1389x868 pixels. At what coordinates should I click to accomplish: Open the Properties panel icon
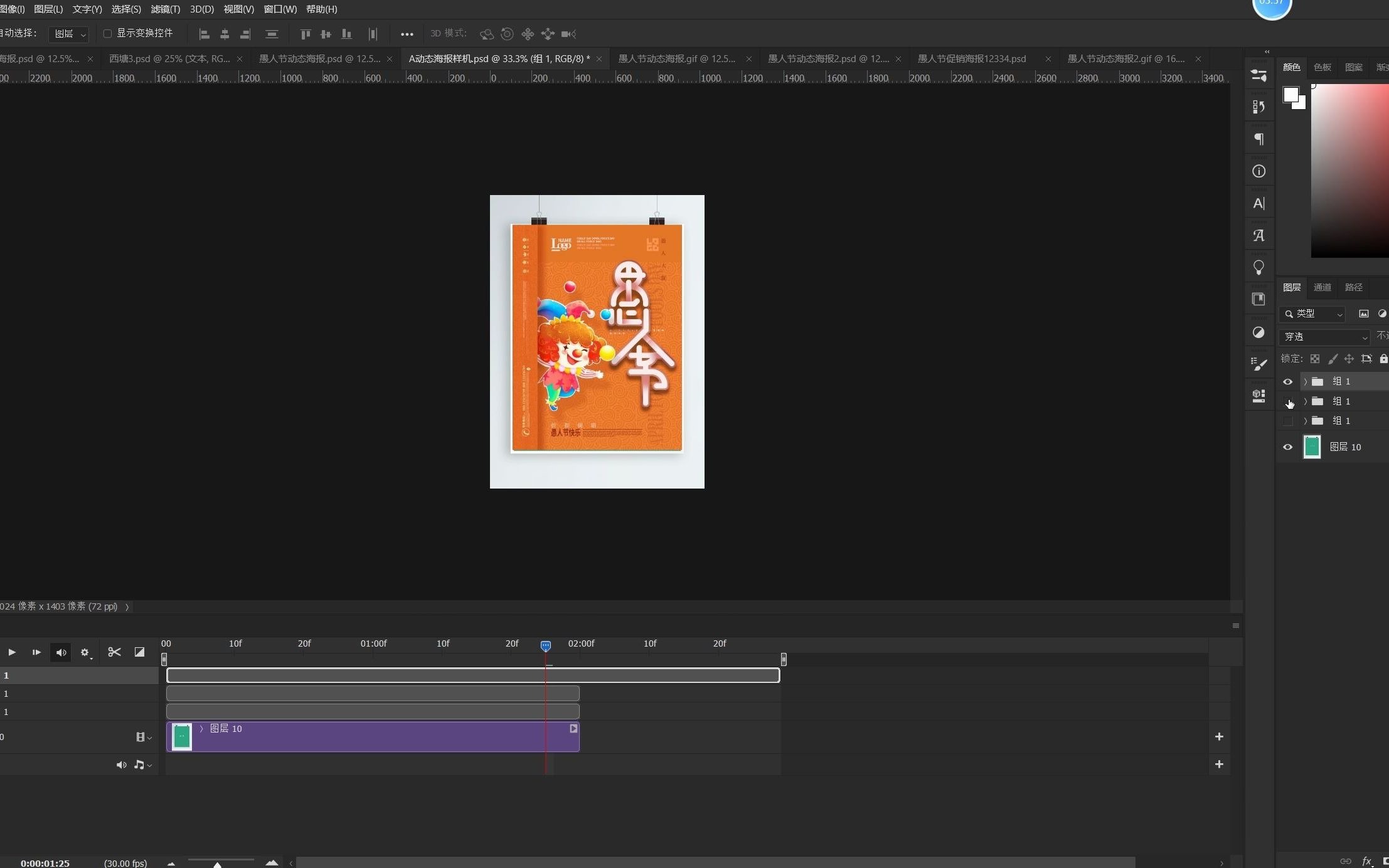tap(1259, 75)
